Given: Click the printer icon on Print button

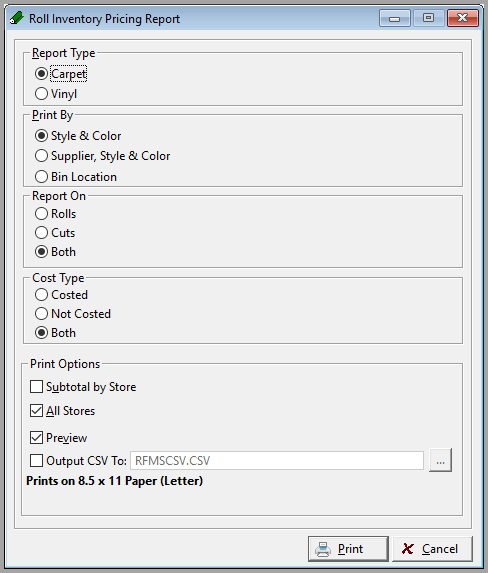Looking at the screenshot, I should [323, 549].
